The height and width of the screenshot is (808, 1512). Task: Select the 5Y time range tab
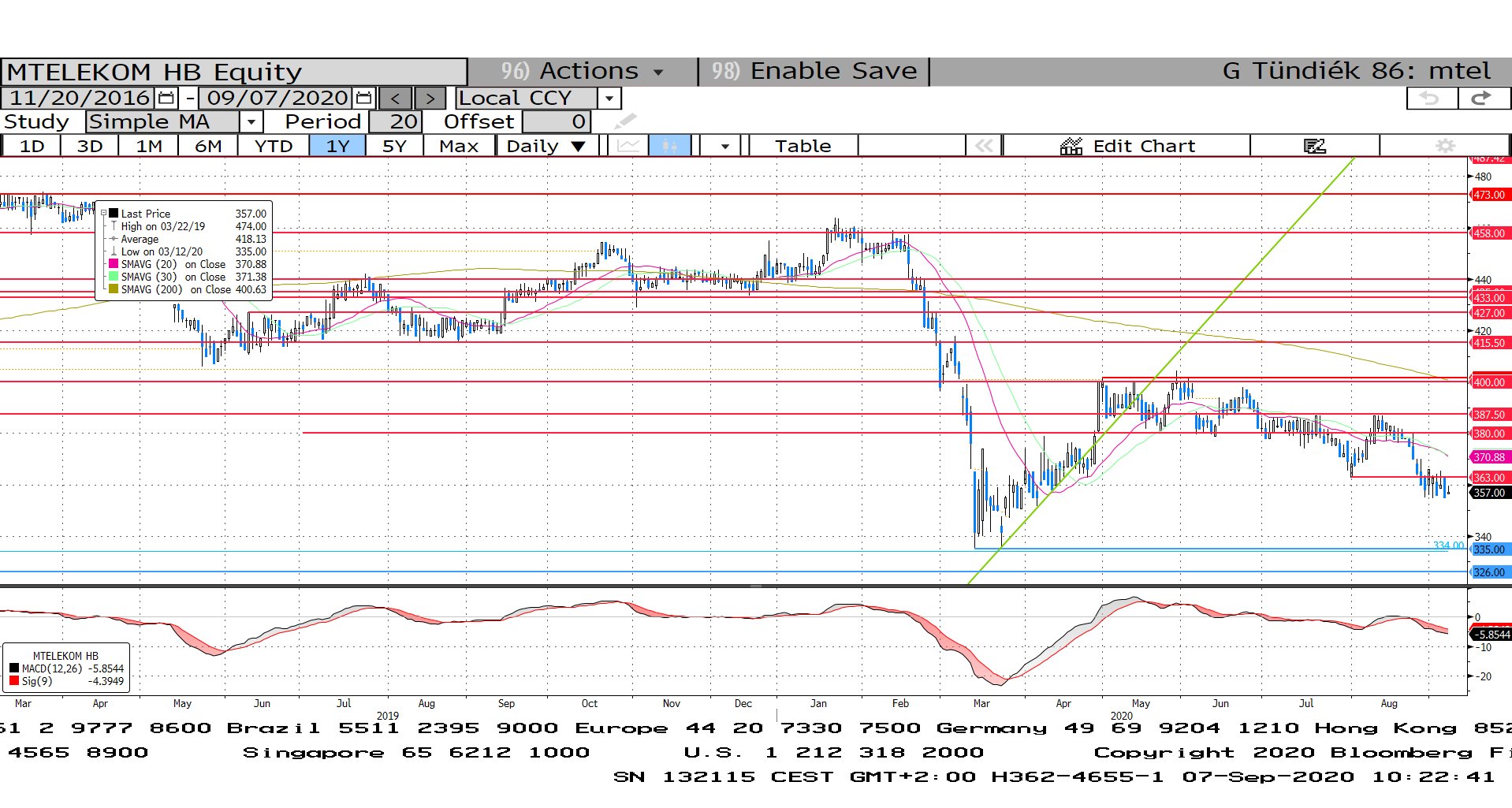[394, 146]
